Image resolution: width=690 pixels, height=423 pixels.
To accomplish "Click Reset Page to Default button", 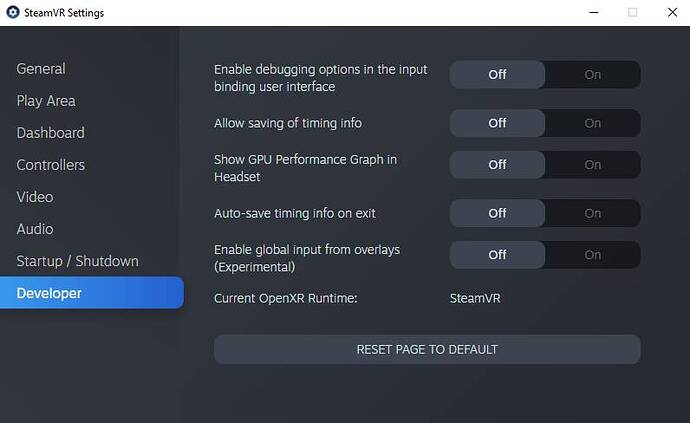I will click(427, 349).
